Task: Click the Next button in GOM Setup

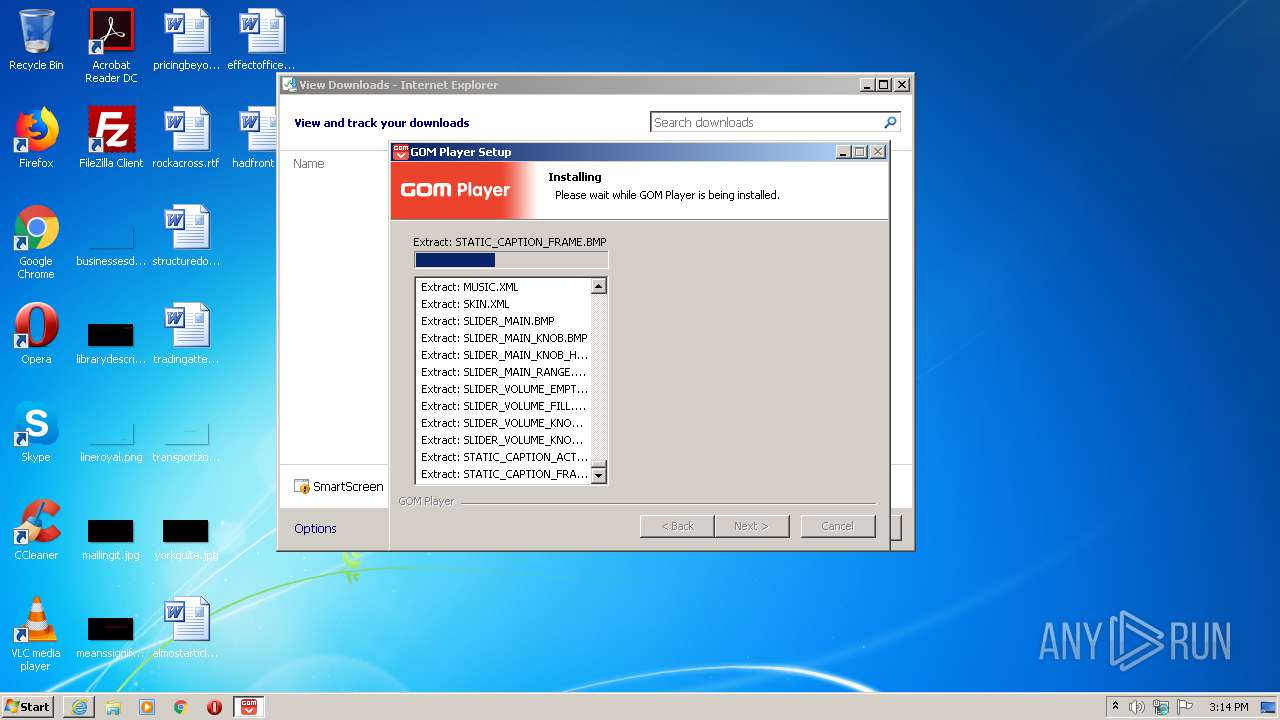Action: [x=752, y=526]
